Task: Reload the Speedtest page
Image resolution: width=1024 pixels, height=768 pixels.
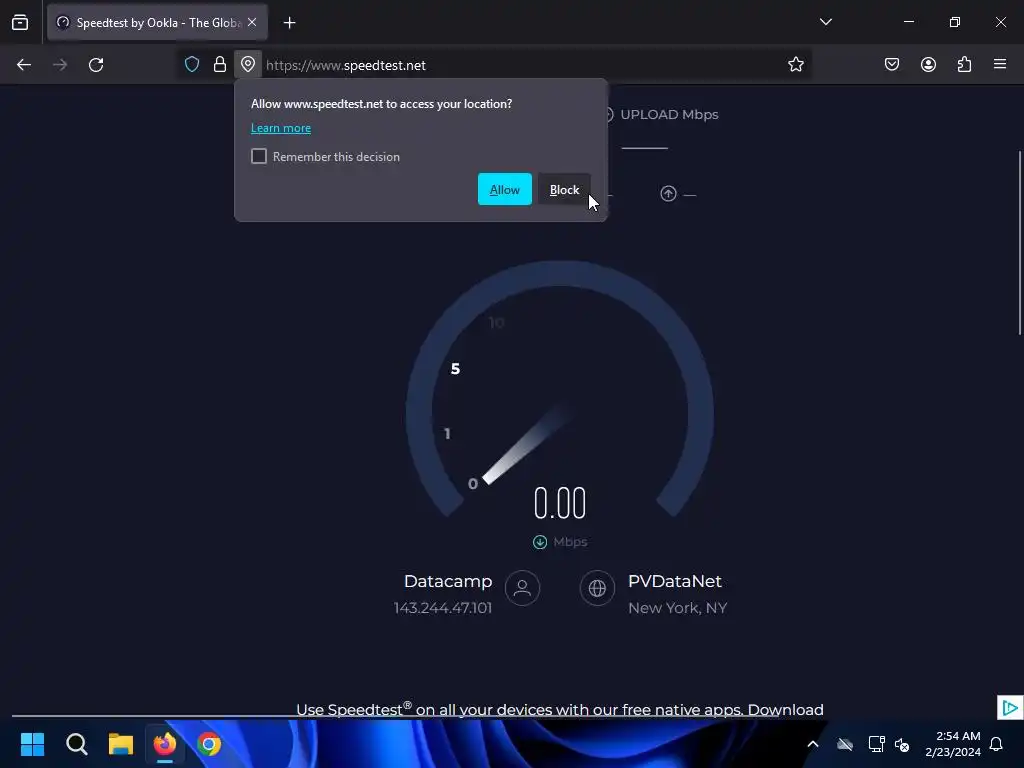Action: pyautogui.click(x=96, y=65)
